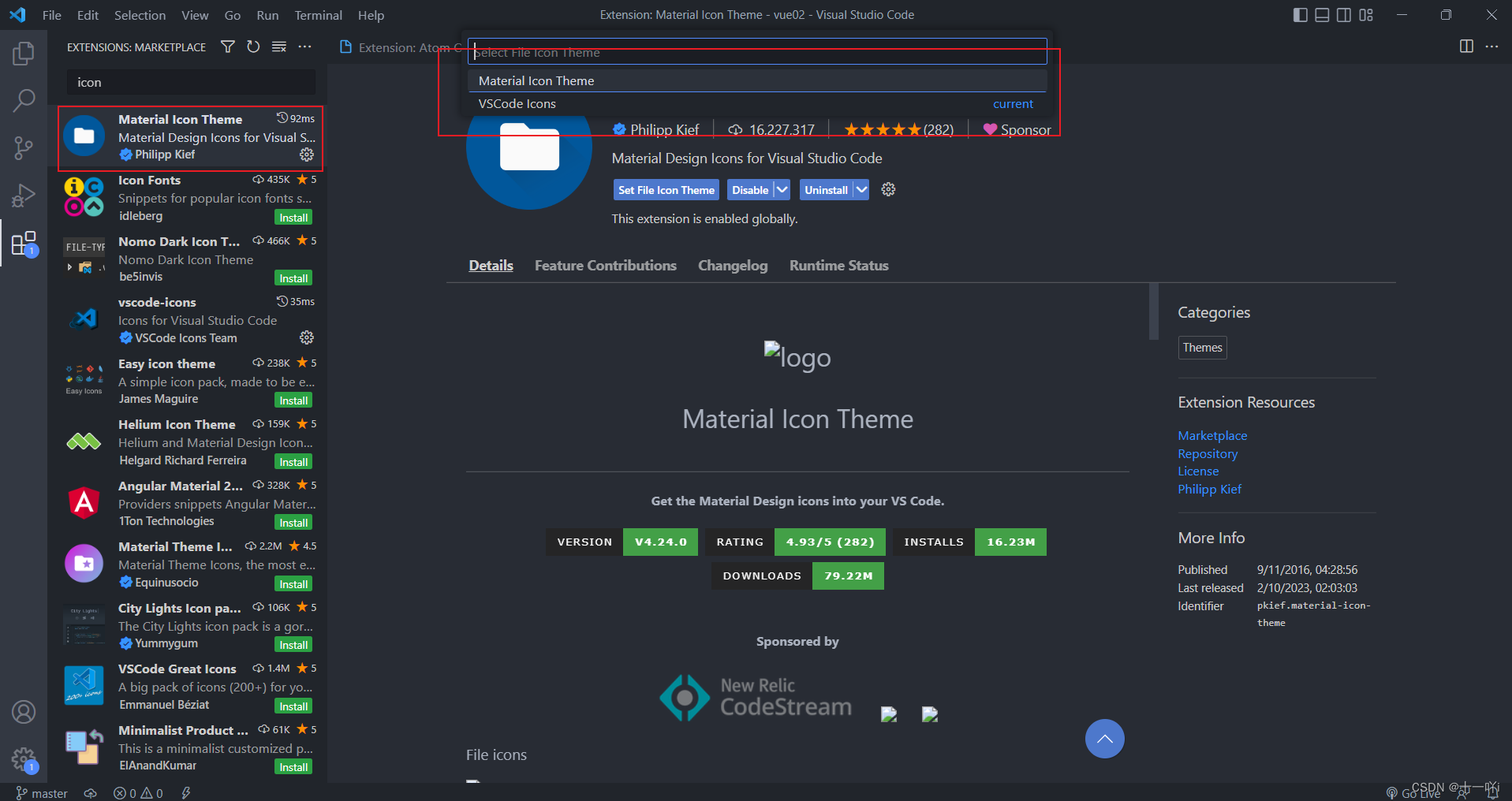Click the Sponsor link
Viewport: 1512px width, 801px height.
1017,130
